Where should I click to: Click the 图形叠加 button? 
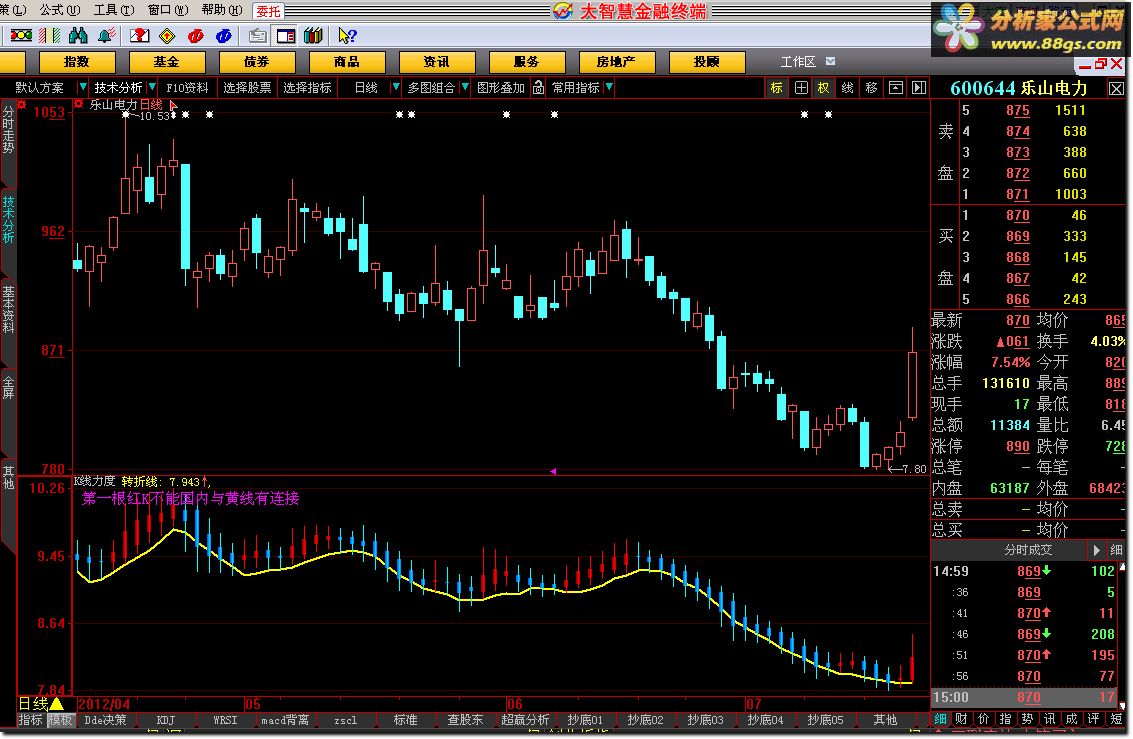tap(501, 87)
